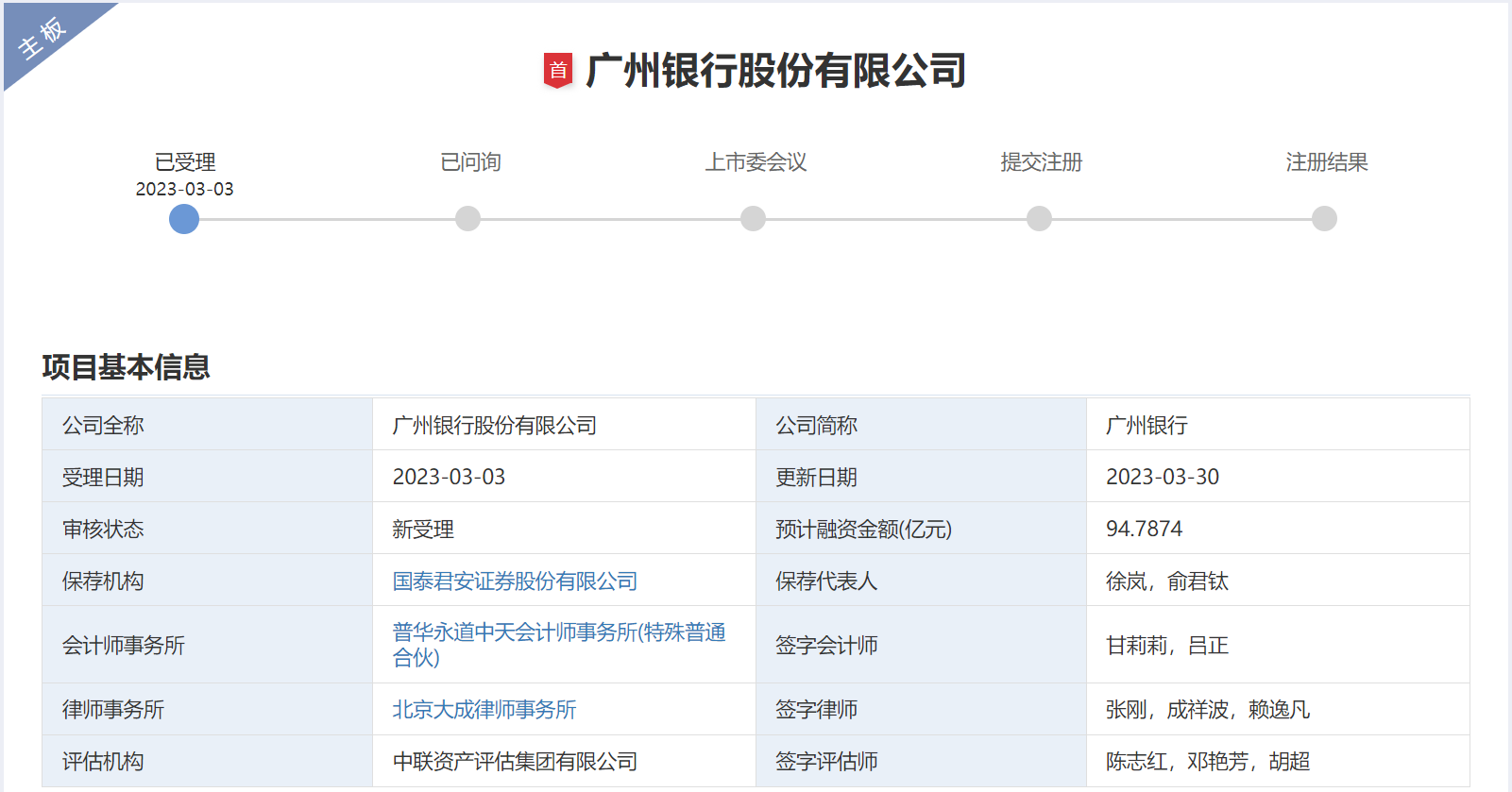Image resolution: width=1512 pixels, height=792 pixels.
Task: Open the 北京大成律师事务所 law firm link
Action: point(484,710)
